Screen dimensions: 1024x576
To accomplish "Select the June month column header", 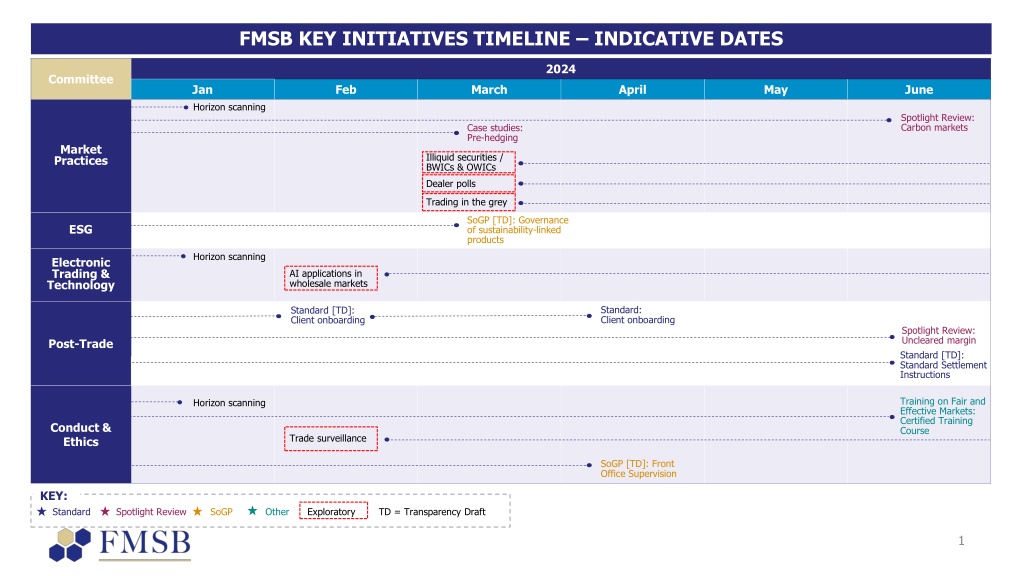I will (x=919, y=89).
